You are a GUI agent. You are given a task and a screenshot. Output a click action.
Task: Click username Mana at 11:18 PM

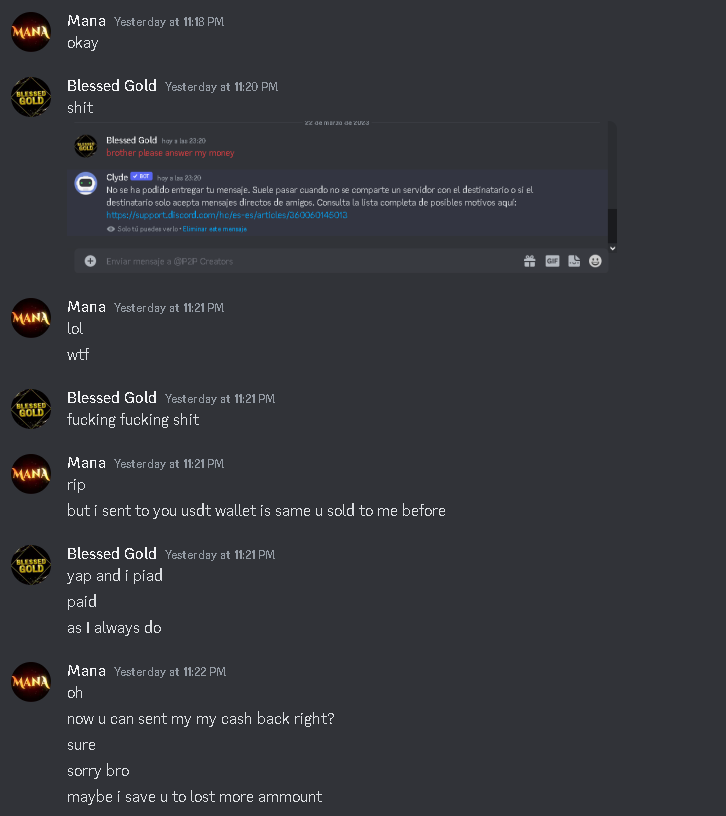click(x=86, y=21)
